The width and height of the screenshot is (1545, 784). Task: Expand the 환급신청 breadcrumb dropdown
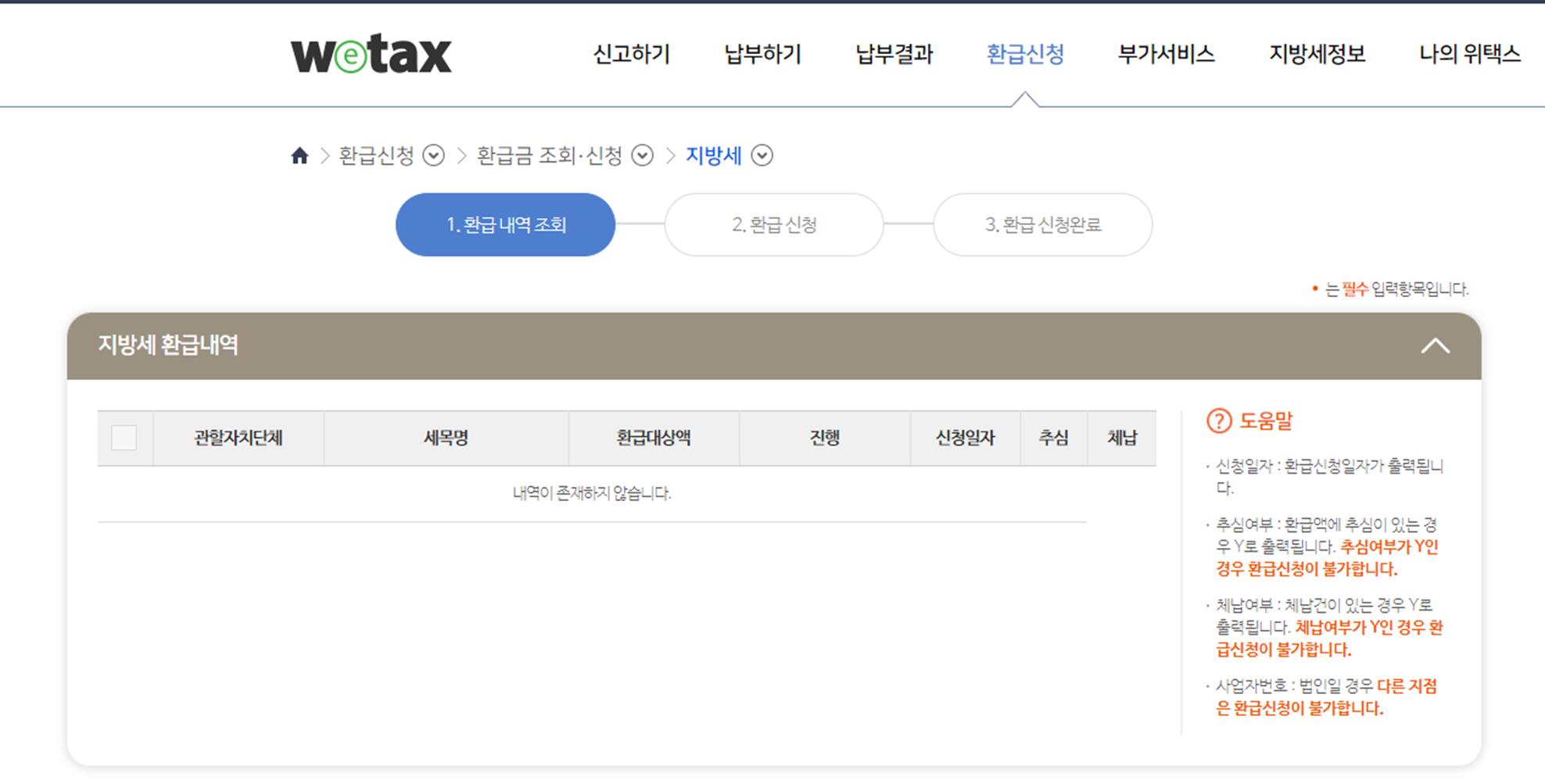click(x=435, y=156)
